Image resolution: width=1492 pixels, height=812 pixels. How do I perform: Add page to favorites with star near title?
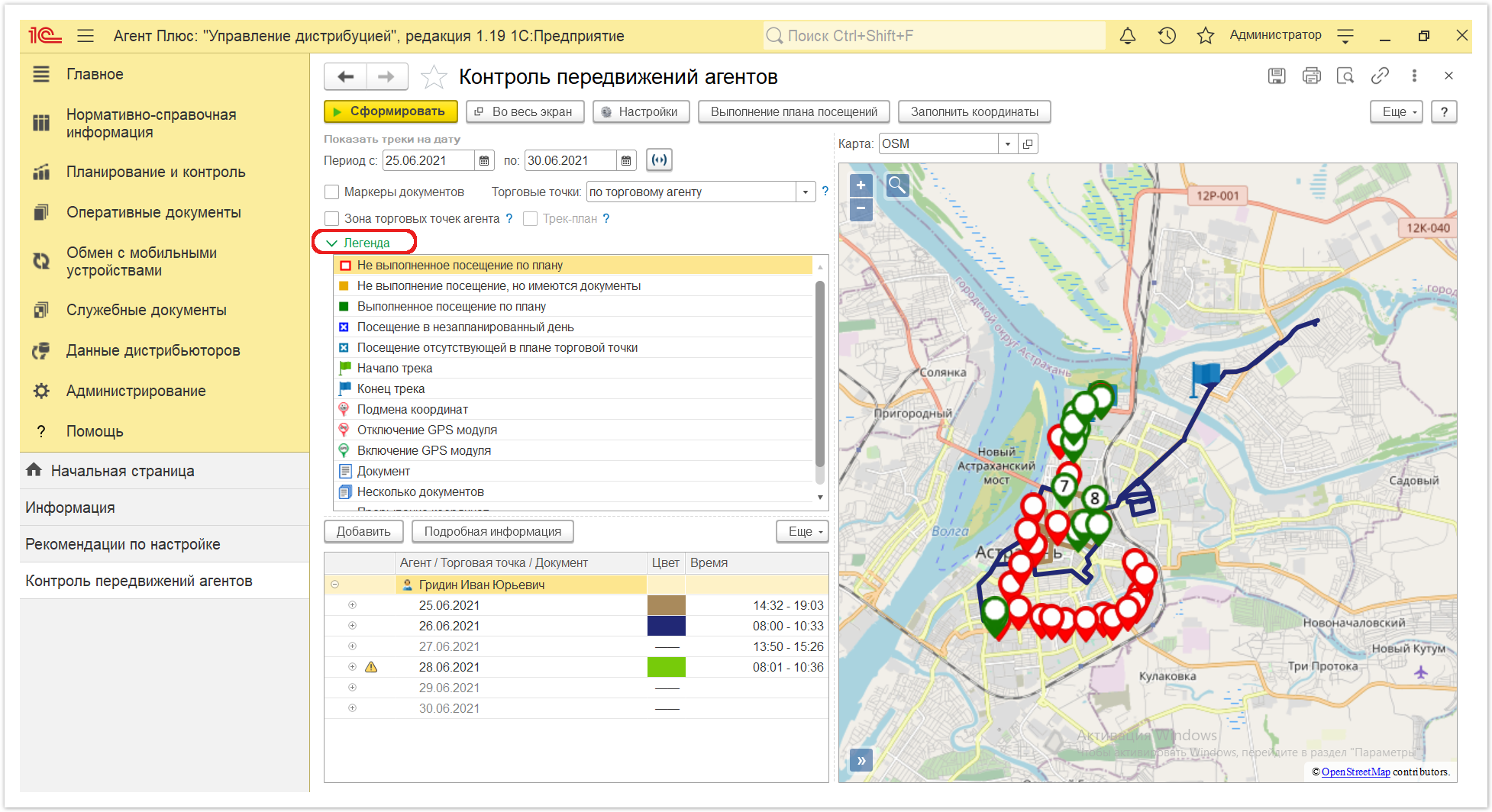[x=434, y=76]
